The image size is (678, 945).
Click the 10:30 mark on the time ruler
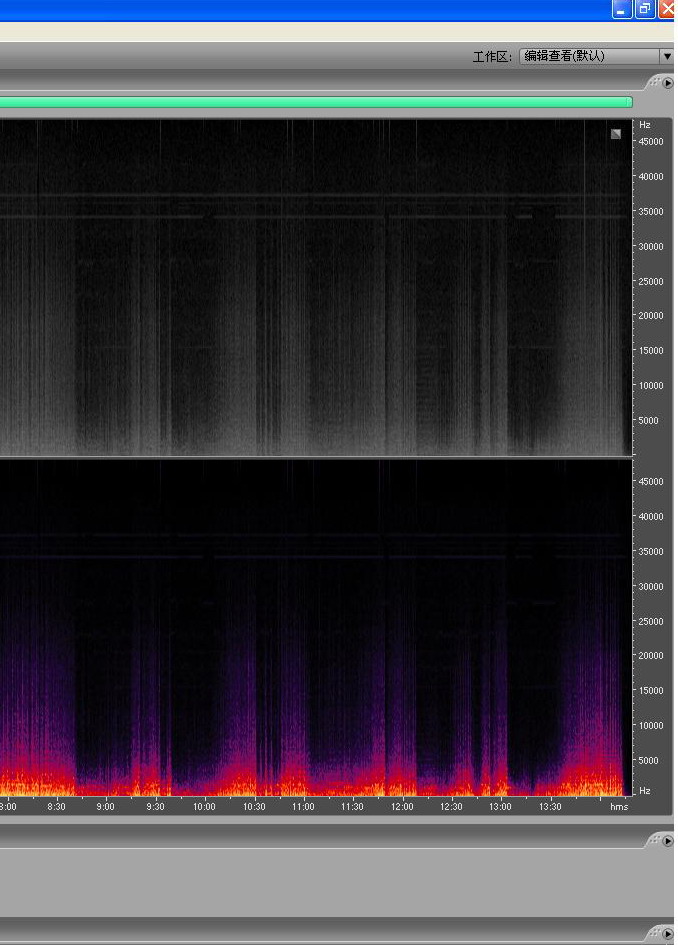tap(254, 806)
